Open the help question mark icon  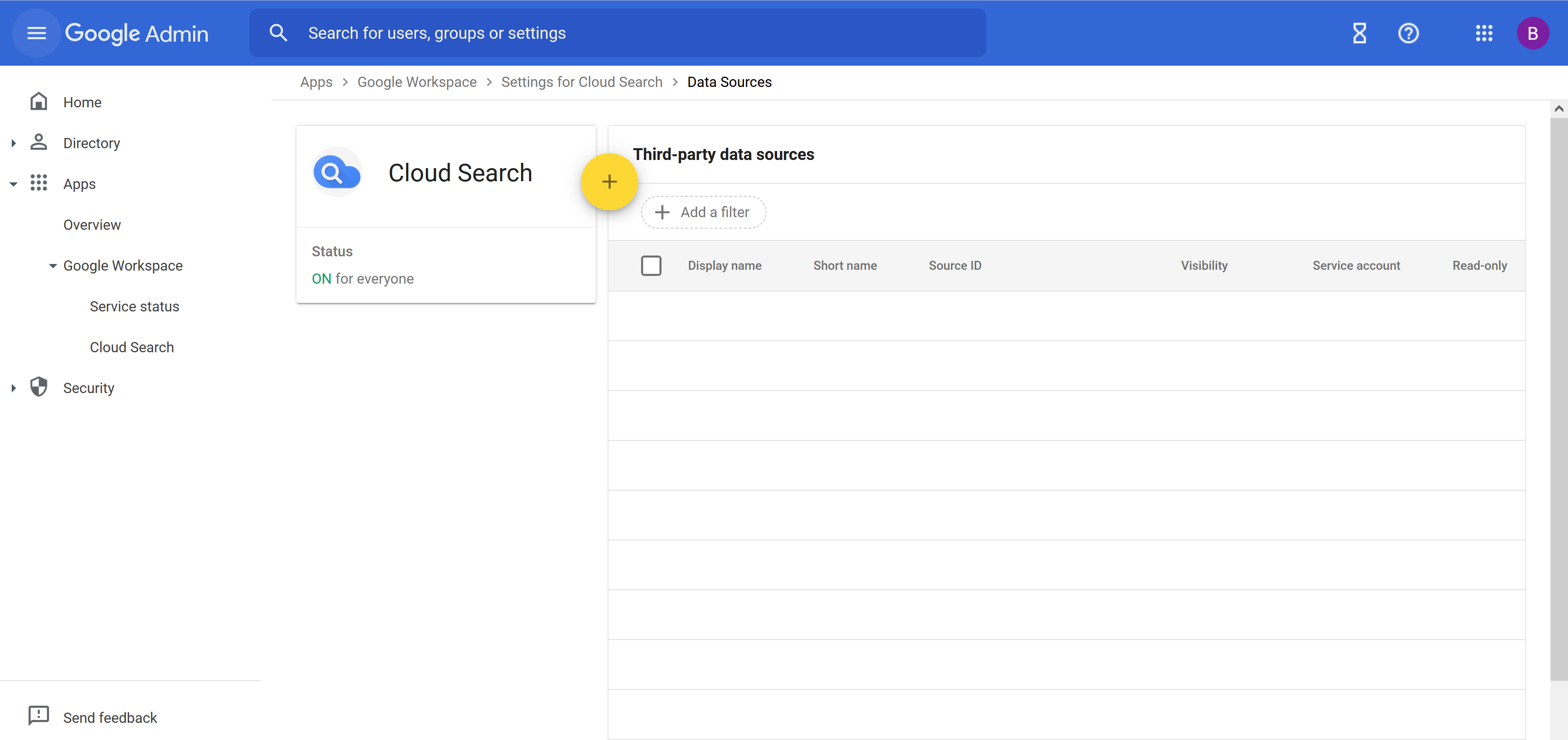[1408, 33]
